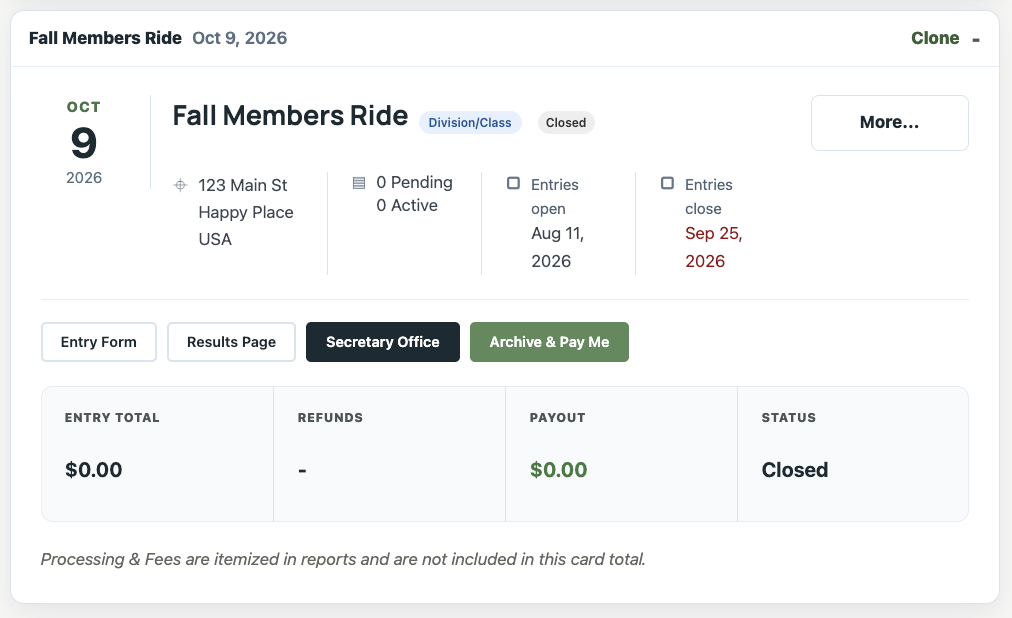1012x618 pixels.
Task: Click the Clone link
Action: (935, 38)
